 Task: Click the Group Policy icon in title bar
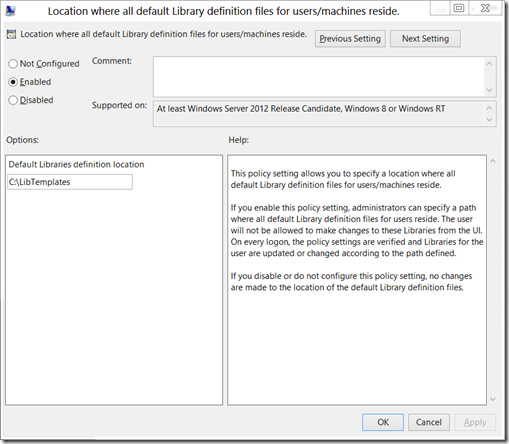click(10, 11)
